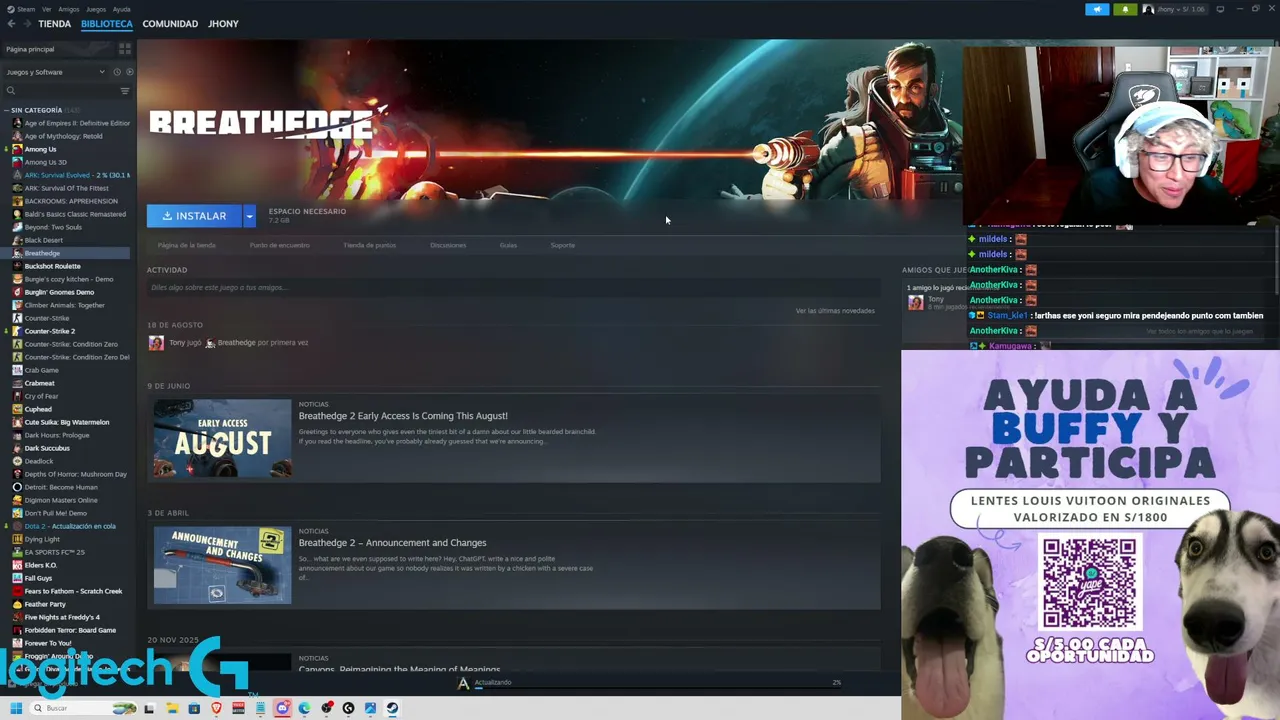Image resolution: width=1280 pixels, height=720 pixels.
Task: Click the Counter-Strike 2 game icon
Action: 17,331
